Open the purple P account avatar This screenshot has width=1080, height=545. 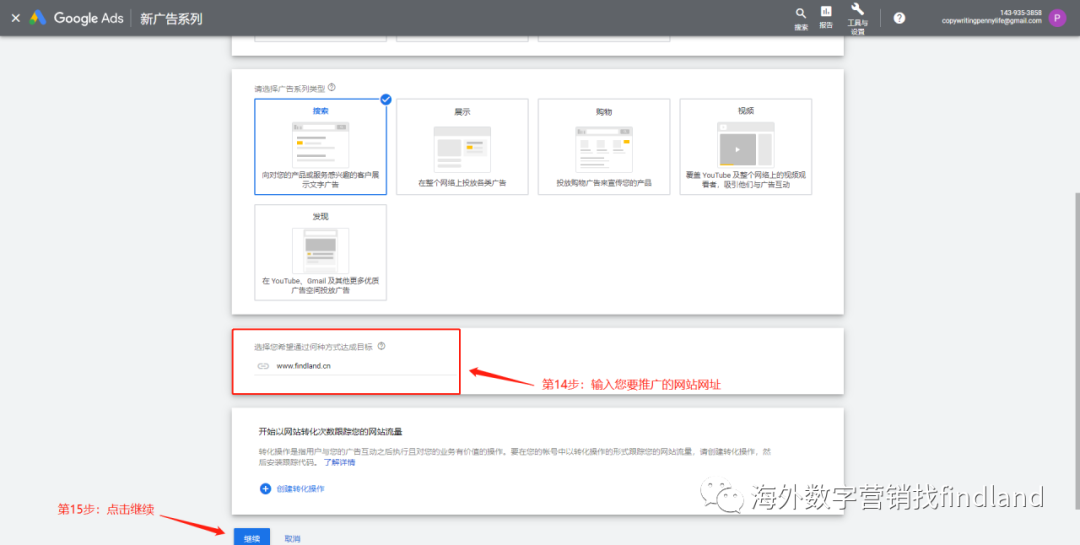(x=1057, y=18)
